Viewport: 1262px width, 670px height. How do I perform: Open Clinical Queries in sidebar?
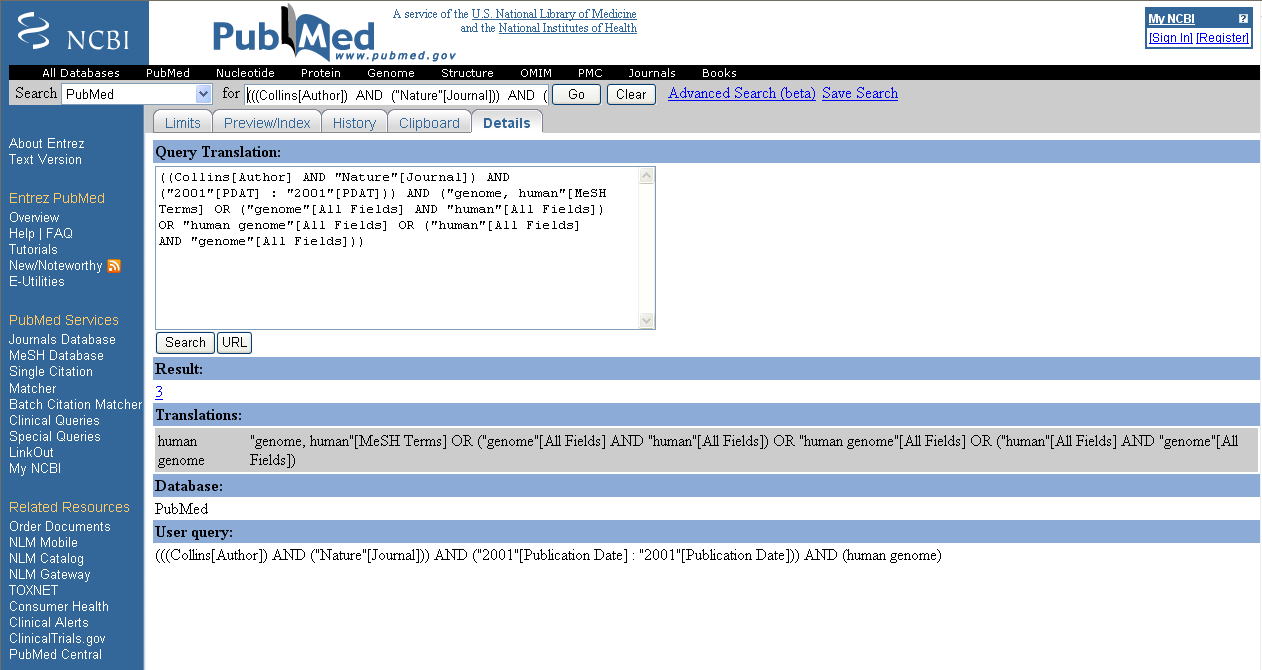55,421
